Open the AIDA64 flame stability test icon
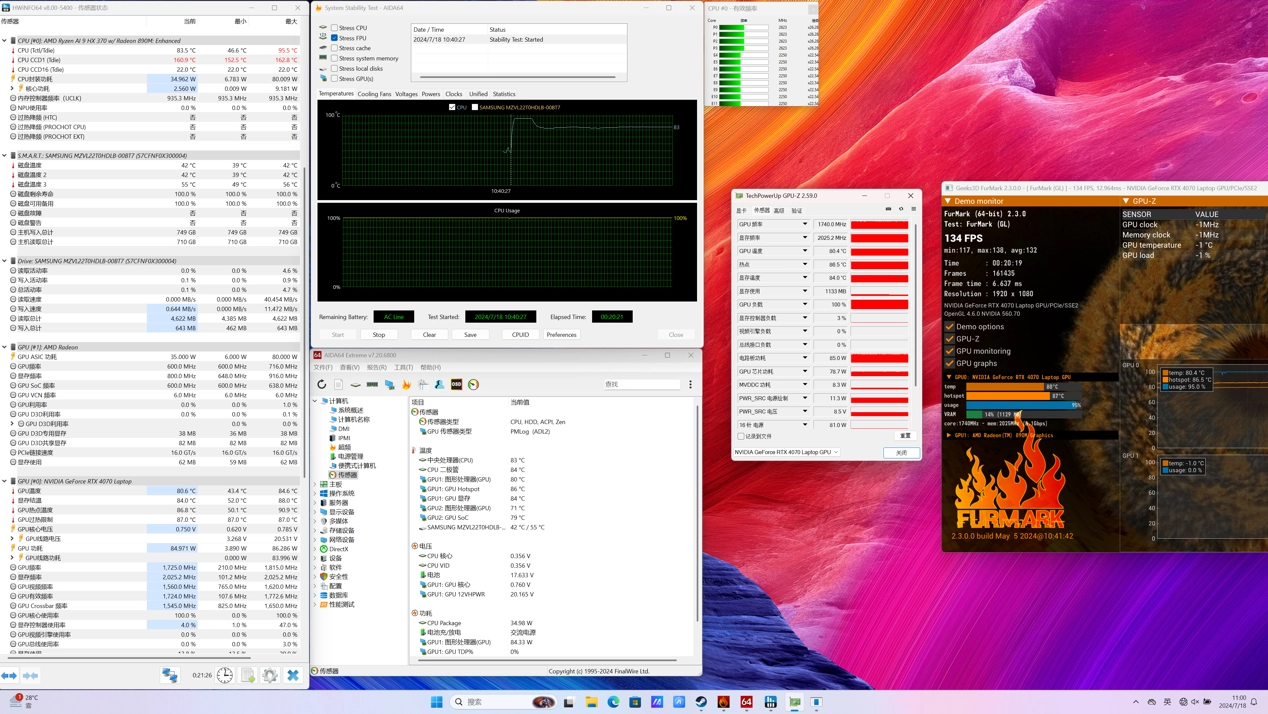 point(406,384)
